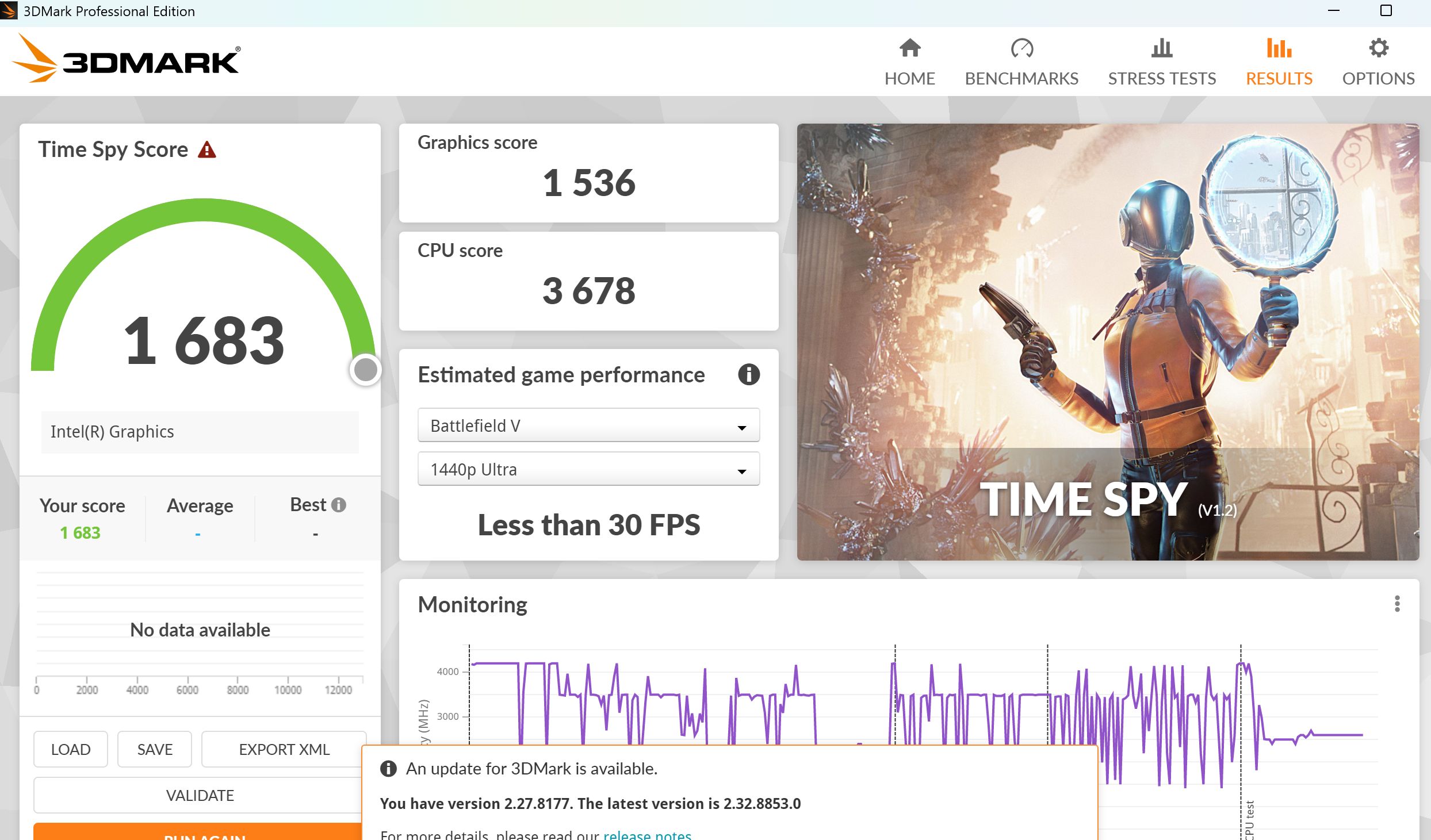Click the SAVE button
The height and width of the screenshot is (840, 1431).
[x=154, y=749]
